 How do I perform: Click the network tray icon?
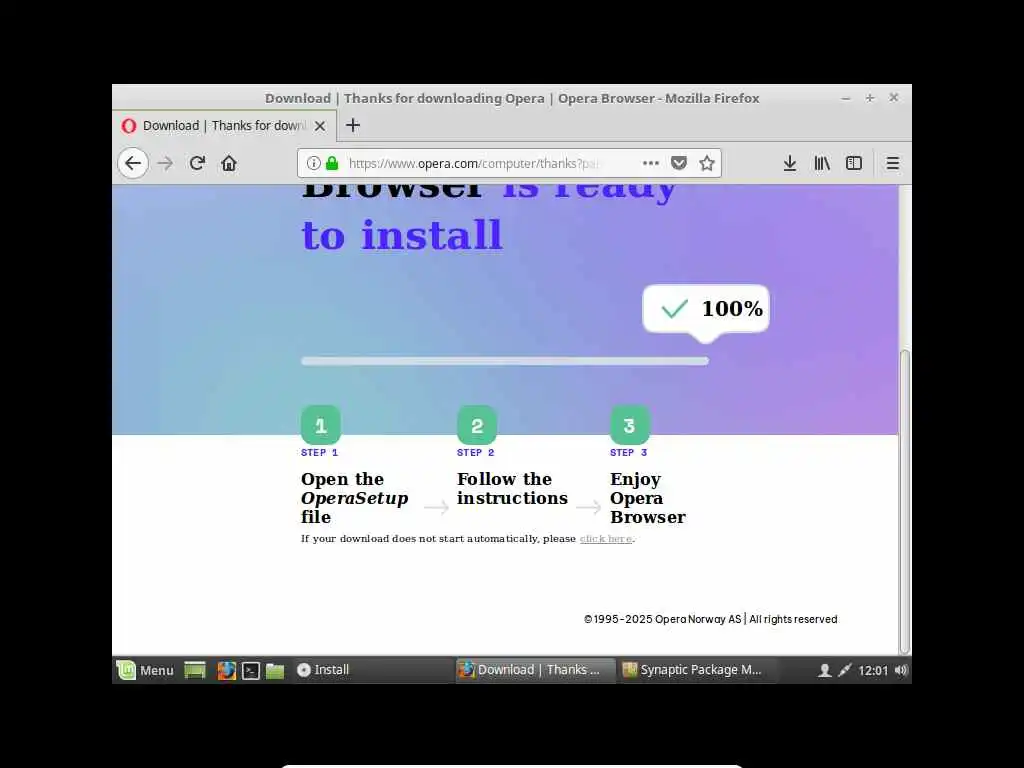tap(844, 670)
